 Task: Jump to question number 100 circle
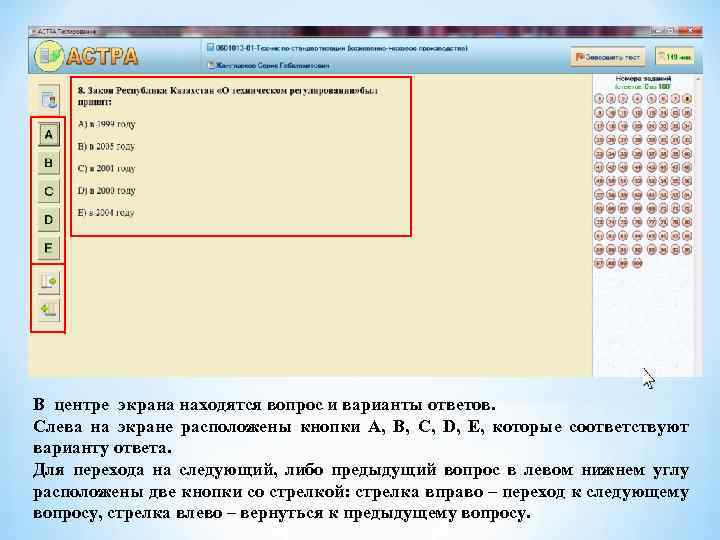pyautogui.click(x=637, y=264)
